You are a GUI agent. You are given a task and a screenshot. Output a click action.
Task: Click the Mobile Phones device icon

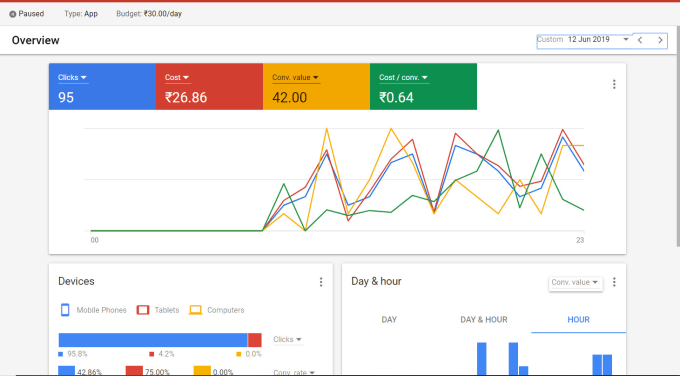[65, 310]
